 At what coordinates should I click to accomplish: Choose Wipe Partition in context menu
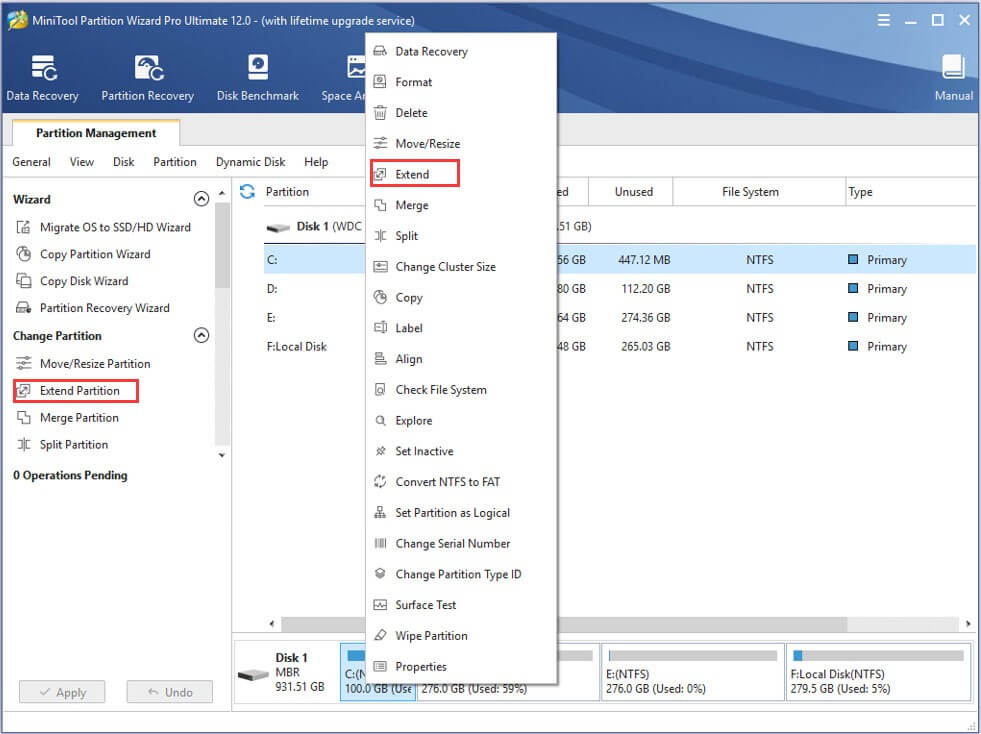point(461,635)
